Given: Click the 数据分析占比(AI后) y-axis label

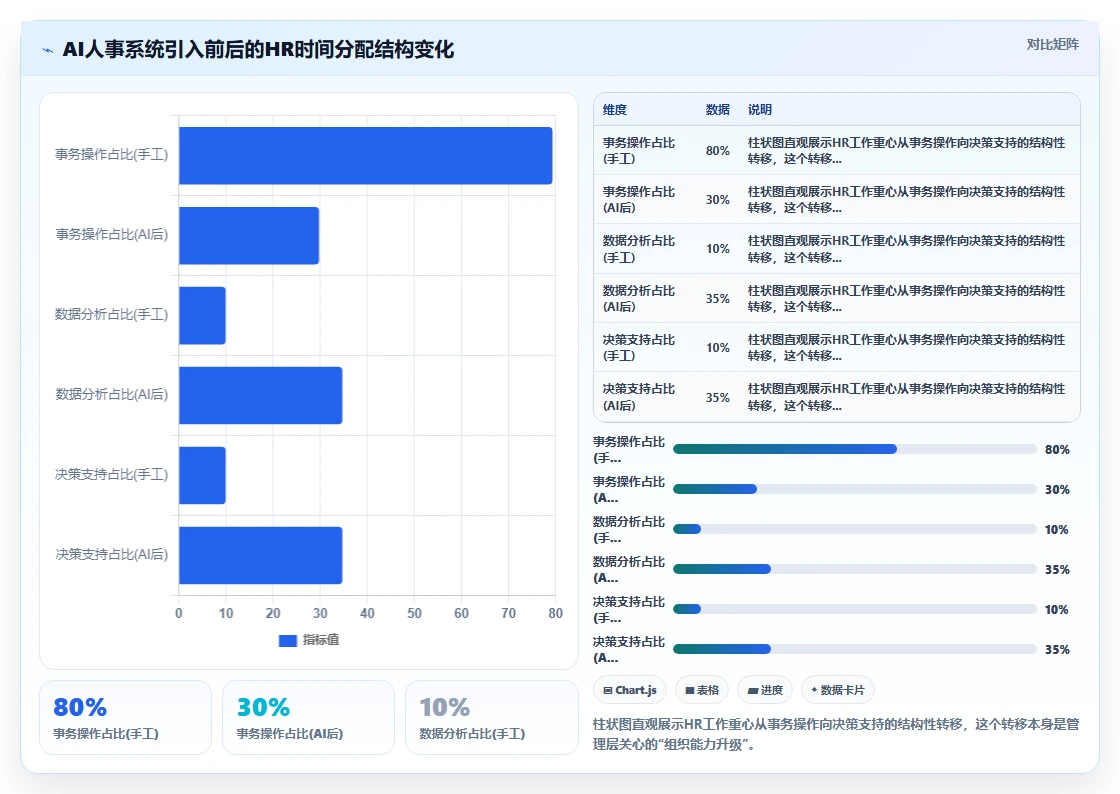Looking at the screenshot, I should (x=111, y=394).
